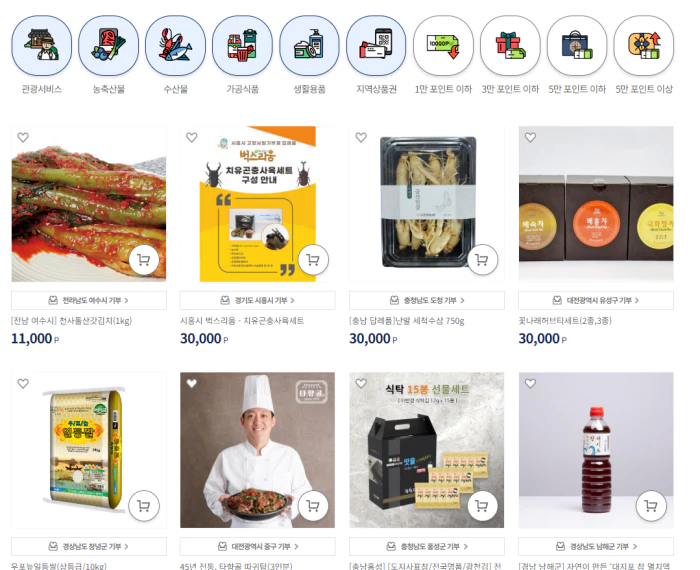Open the 지역상품권 voucher category icon

[376, 46]
